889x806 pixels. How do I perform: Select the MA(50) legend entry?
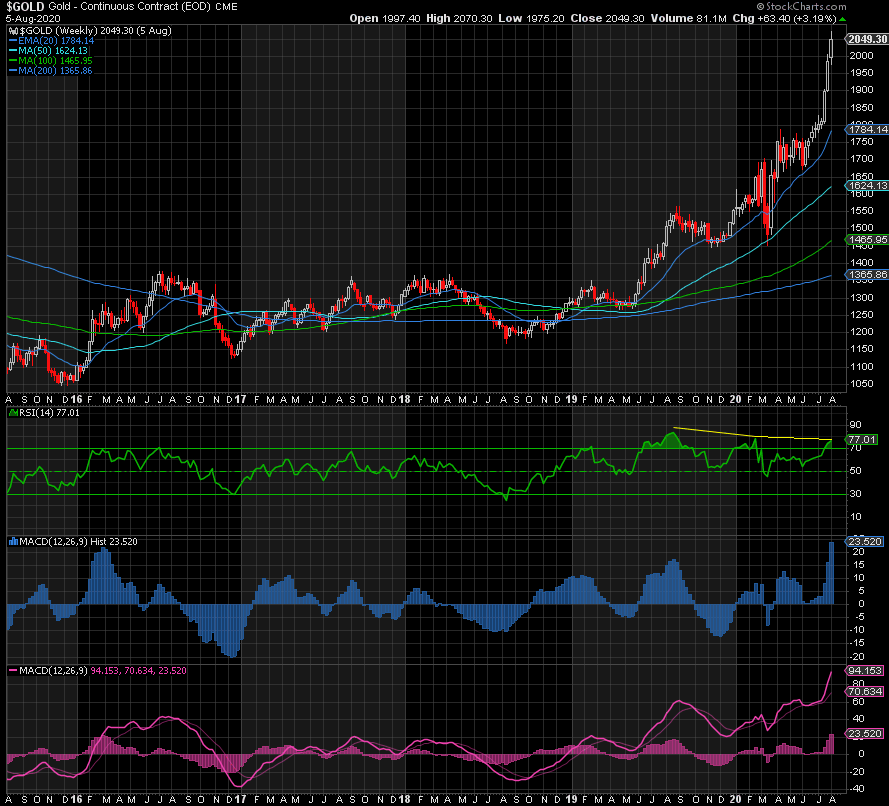point(43,51)
